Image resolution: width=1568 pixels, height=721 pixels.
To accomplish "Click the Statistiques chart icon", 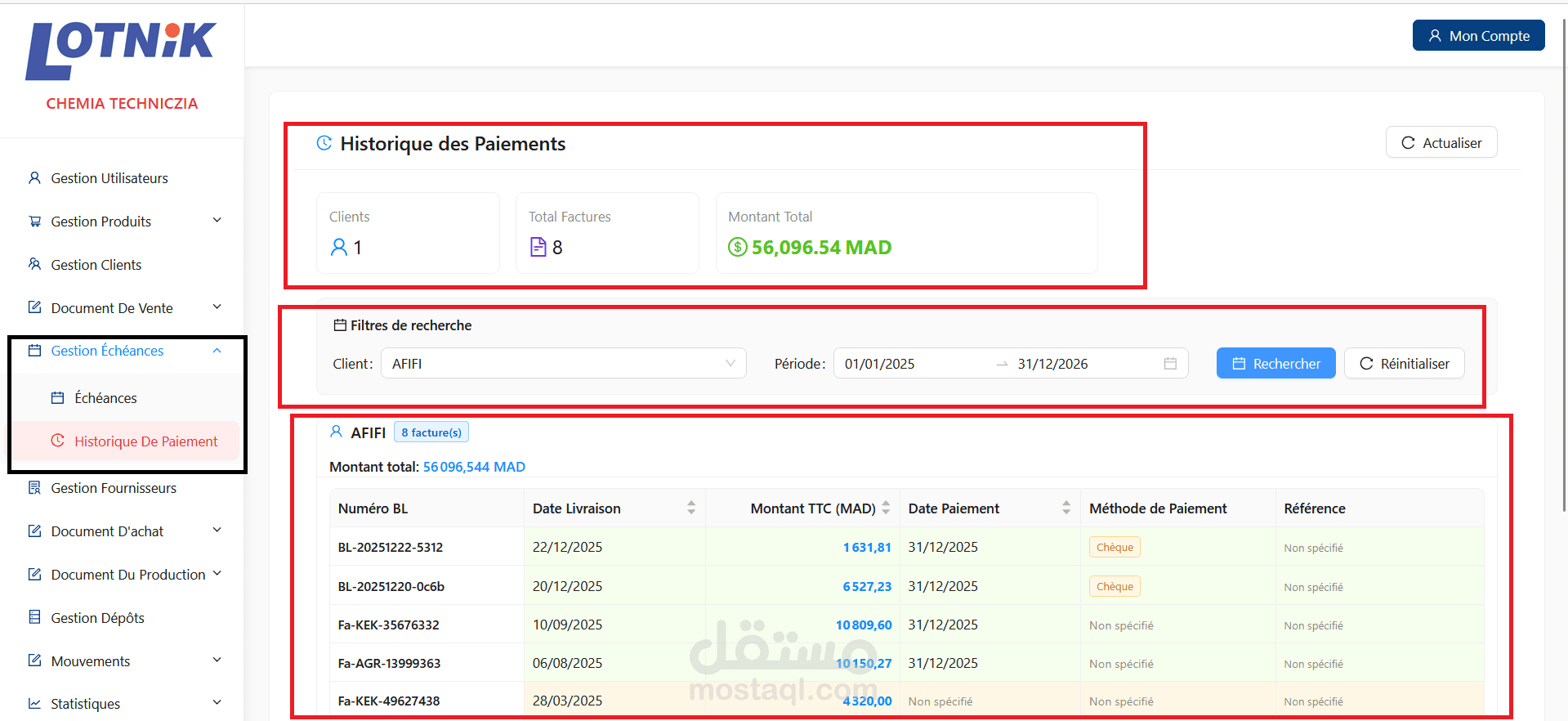I will click(34, 703).
